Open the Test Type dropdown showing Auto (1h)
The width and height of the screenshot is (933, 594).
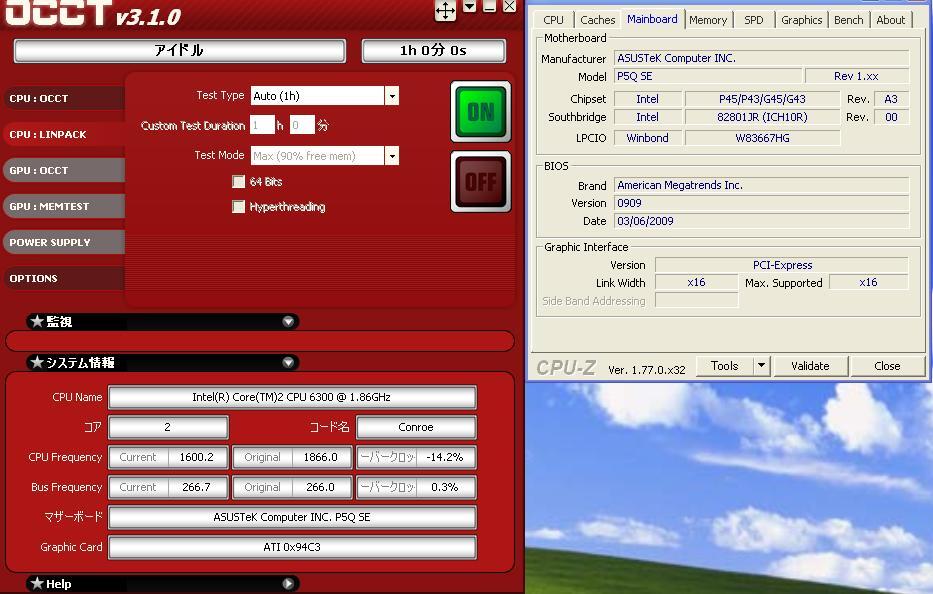pos(392,96)
